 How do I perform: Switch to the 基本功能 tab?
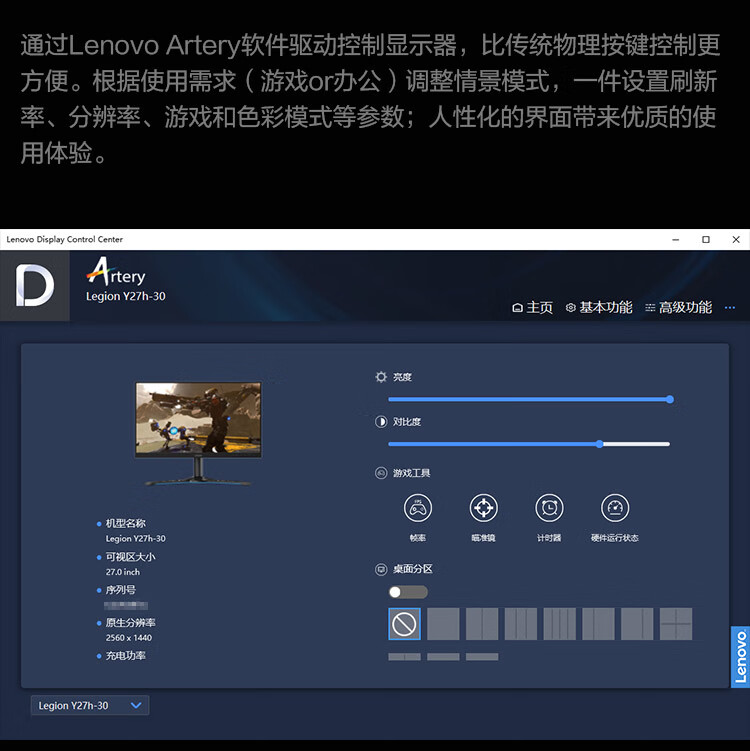[x=599, y=307]
